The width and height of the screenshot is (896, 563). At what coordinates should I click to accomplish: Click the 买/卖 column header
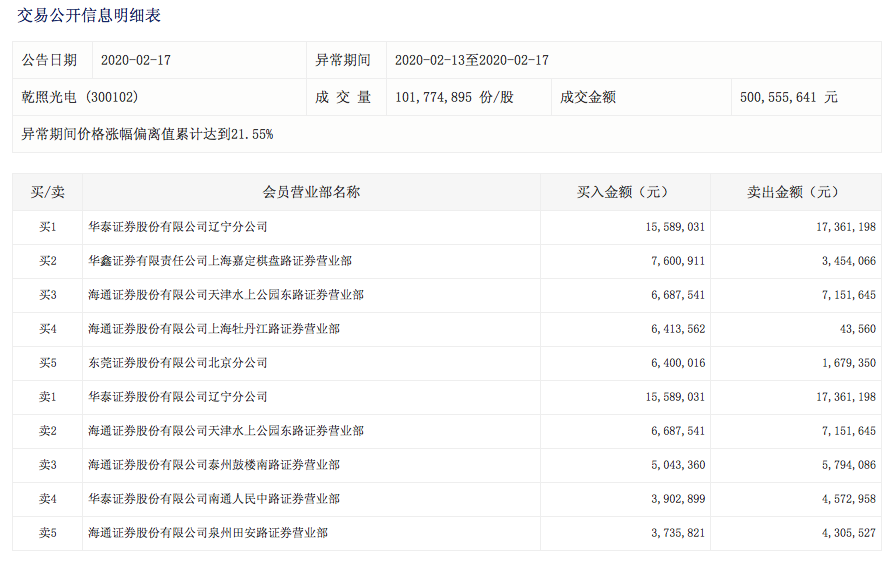pos(47,192)
